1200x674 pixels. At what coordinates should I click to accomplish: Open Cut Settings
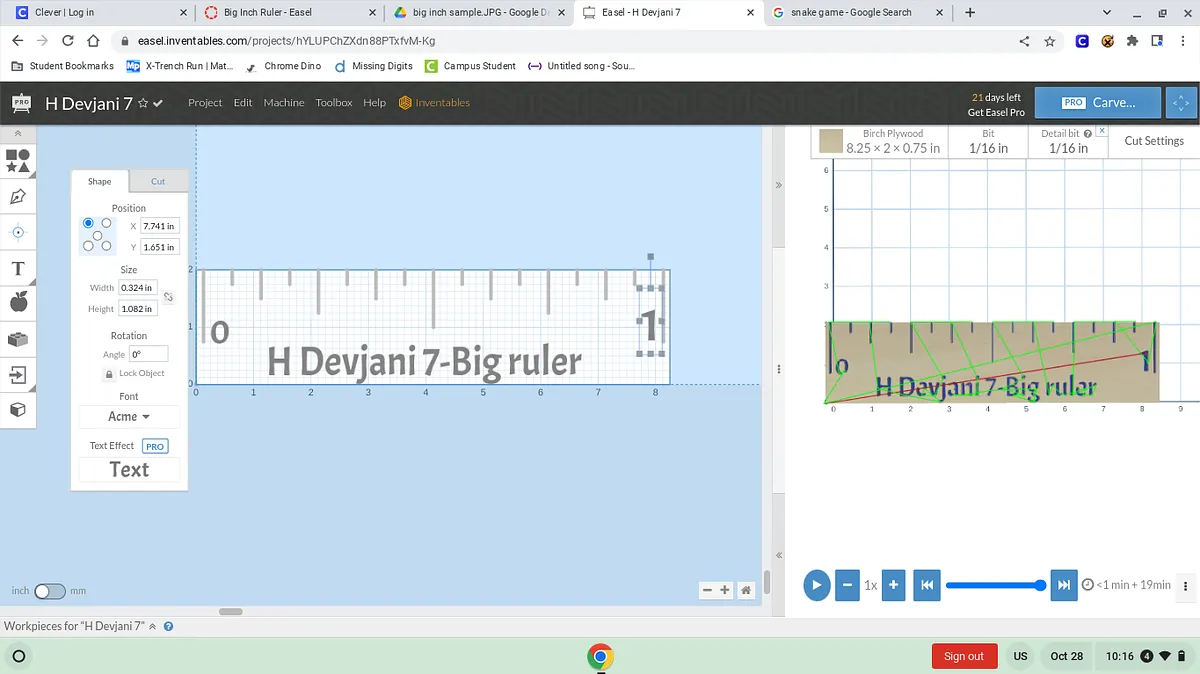coord(1153,141)
